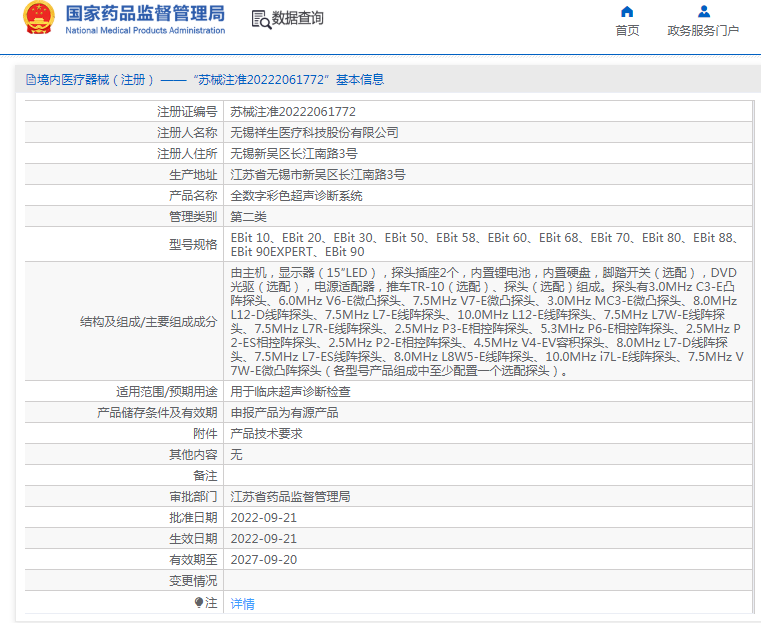The width and height of the screenshot is (761, 623).
Task: Open the 首页 menu item
Action: 627,30
